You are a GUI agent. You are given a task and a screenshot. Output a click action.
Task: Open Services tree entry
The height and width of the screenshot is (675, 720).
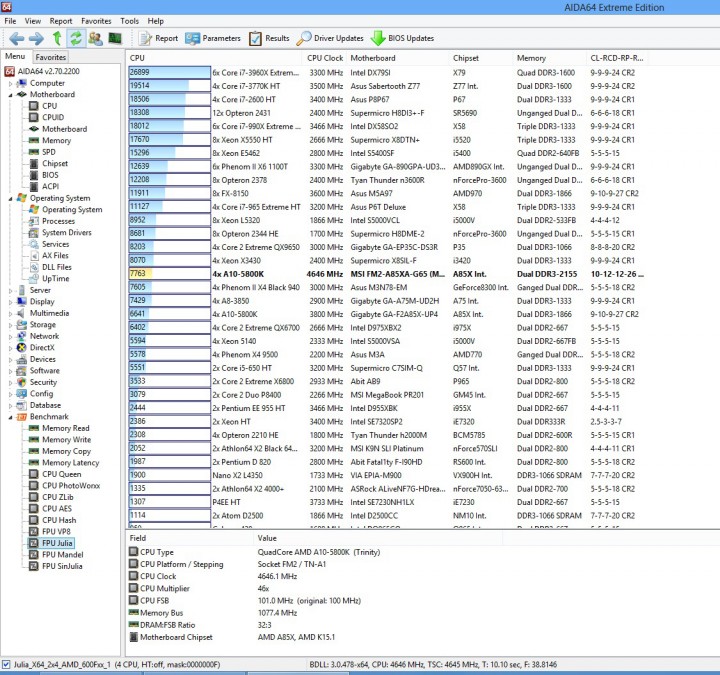click(x=49, y=244)
